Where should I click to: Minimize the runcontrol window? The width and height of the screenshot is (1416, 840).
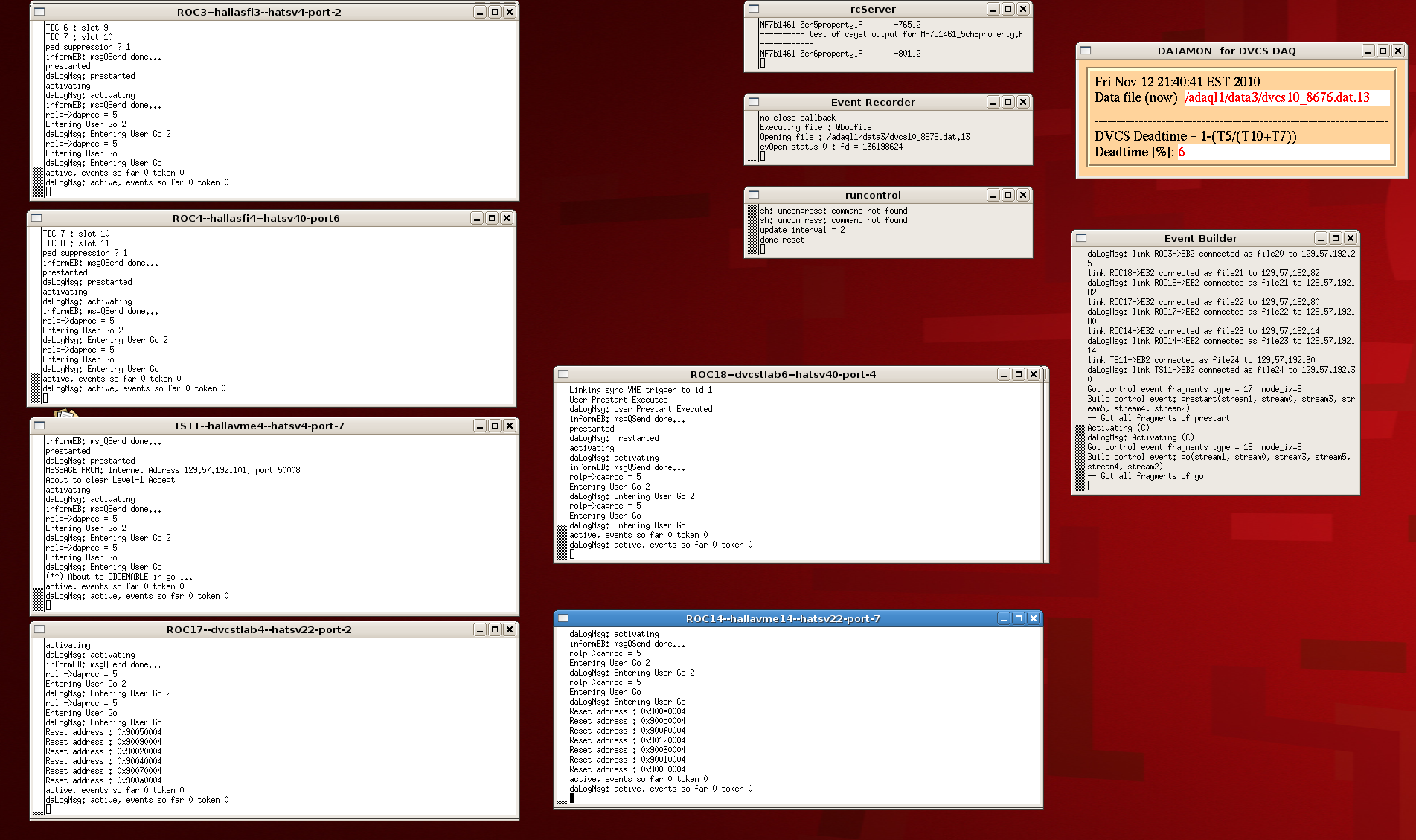993,195
